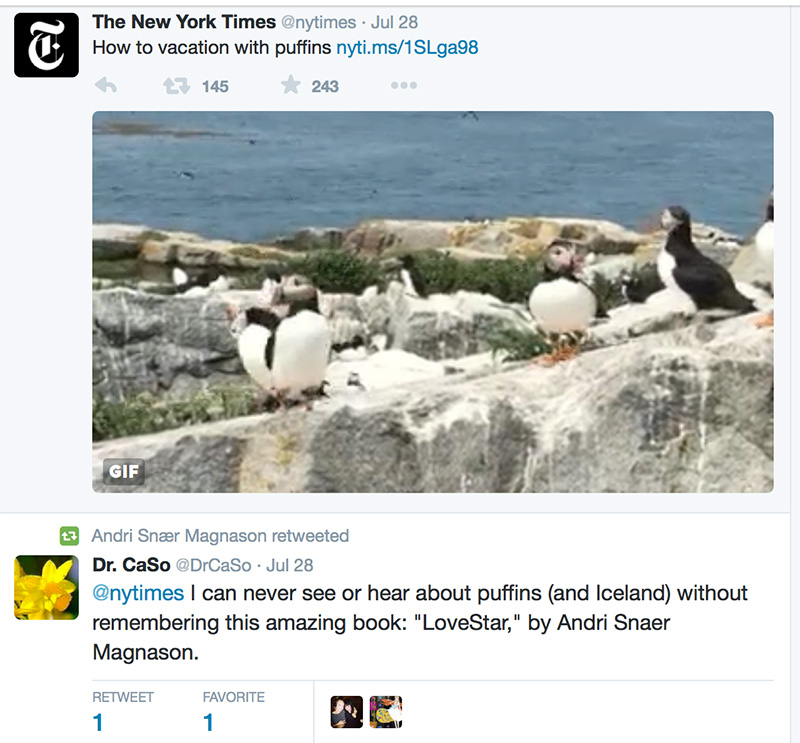Open the New York Times profile avatar

(45, 44)
